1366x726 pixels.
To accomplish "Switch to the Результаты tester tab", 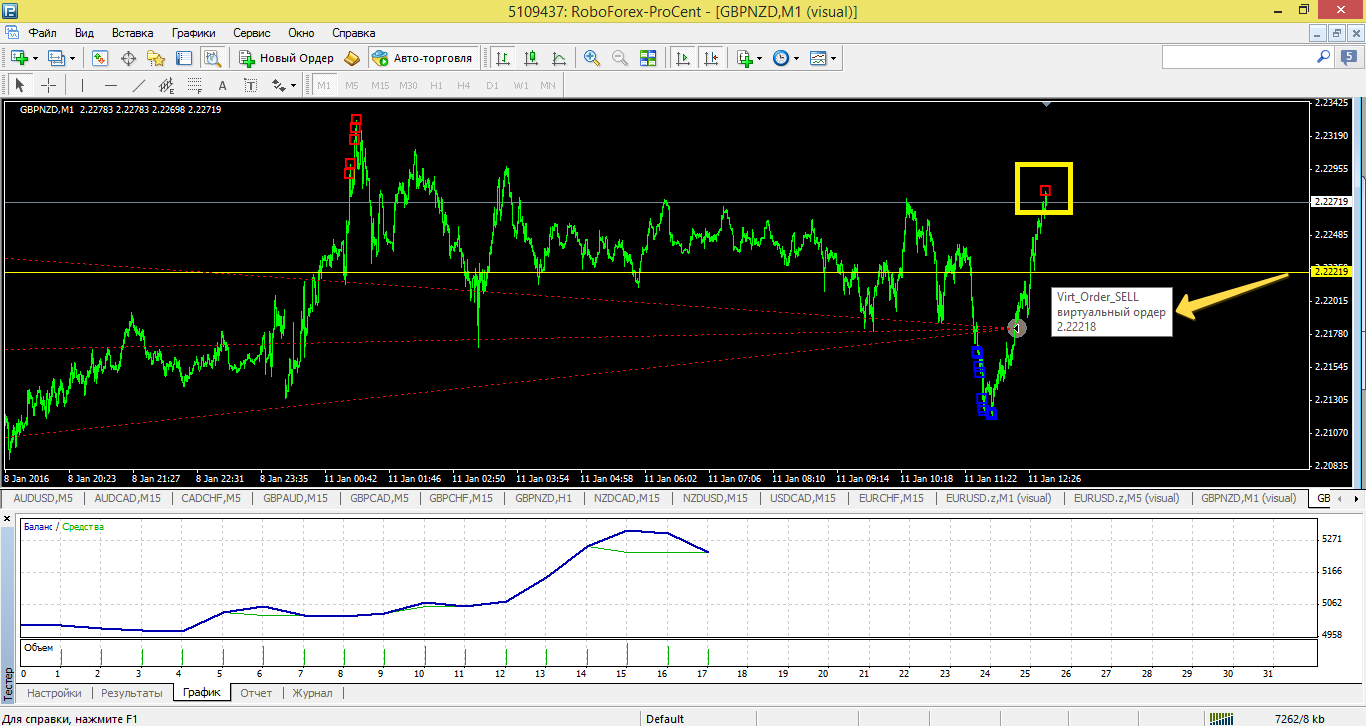I will click(131, 692).
